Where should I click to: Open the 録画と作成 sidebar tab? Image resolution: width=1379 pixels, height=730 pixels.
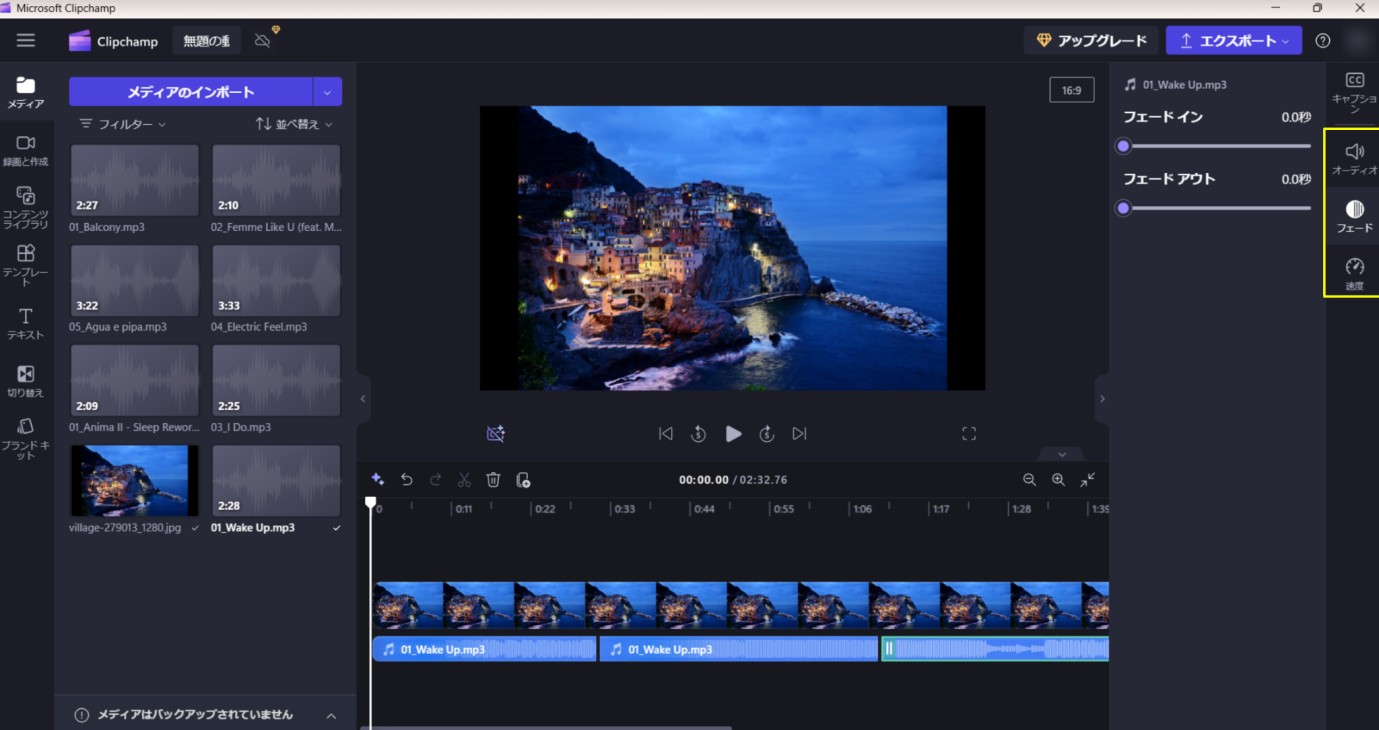coord(26,151)
